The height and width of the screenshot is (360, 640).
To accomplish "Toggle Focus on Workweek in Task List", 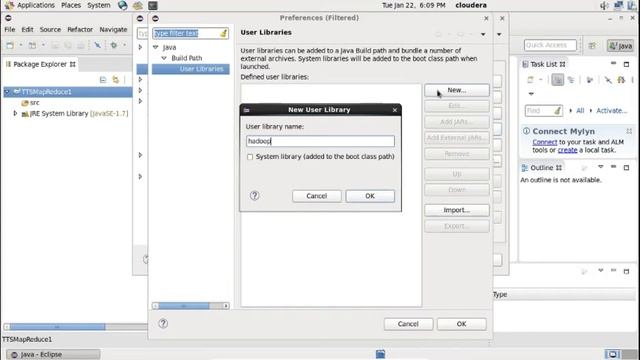I will tap(590, 80).
